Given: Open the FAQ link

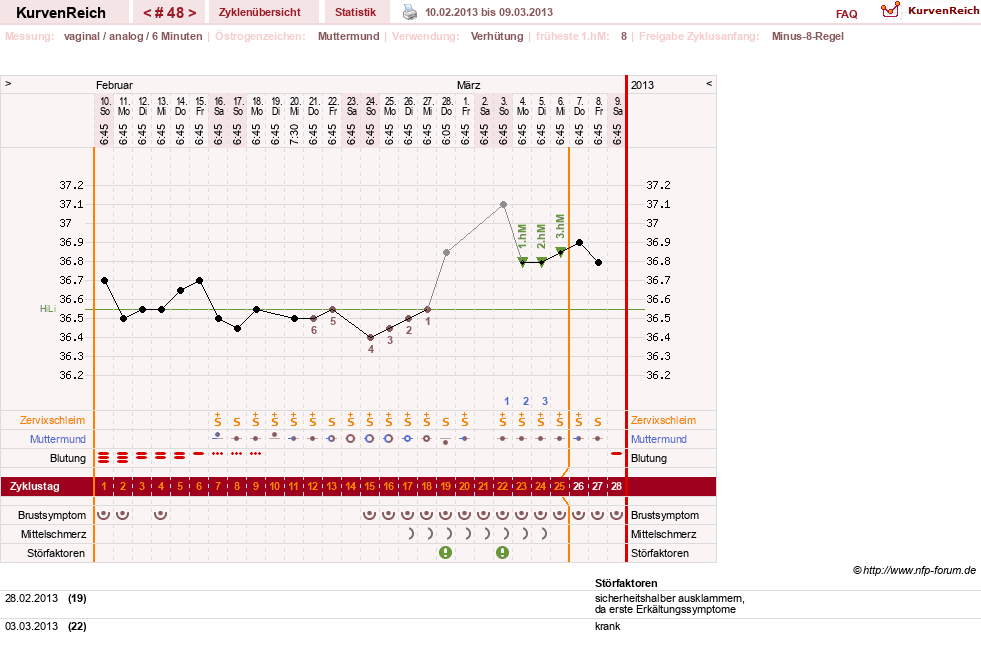Looking at the screenshot, I should 846,14.
